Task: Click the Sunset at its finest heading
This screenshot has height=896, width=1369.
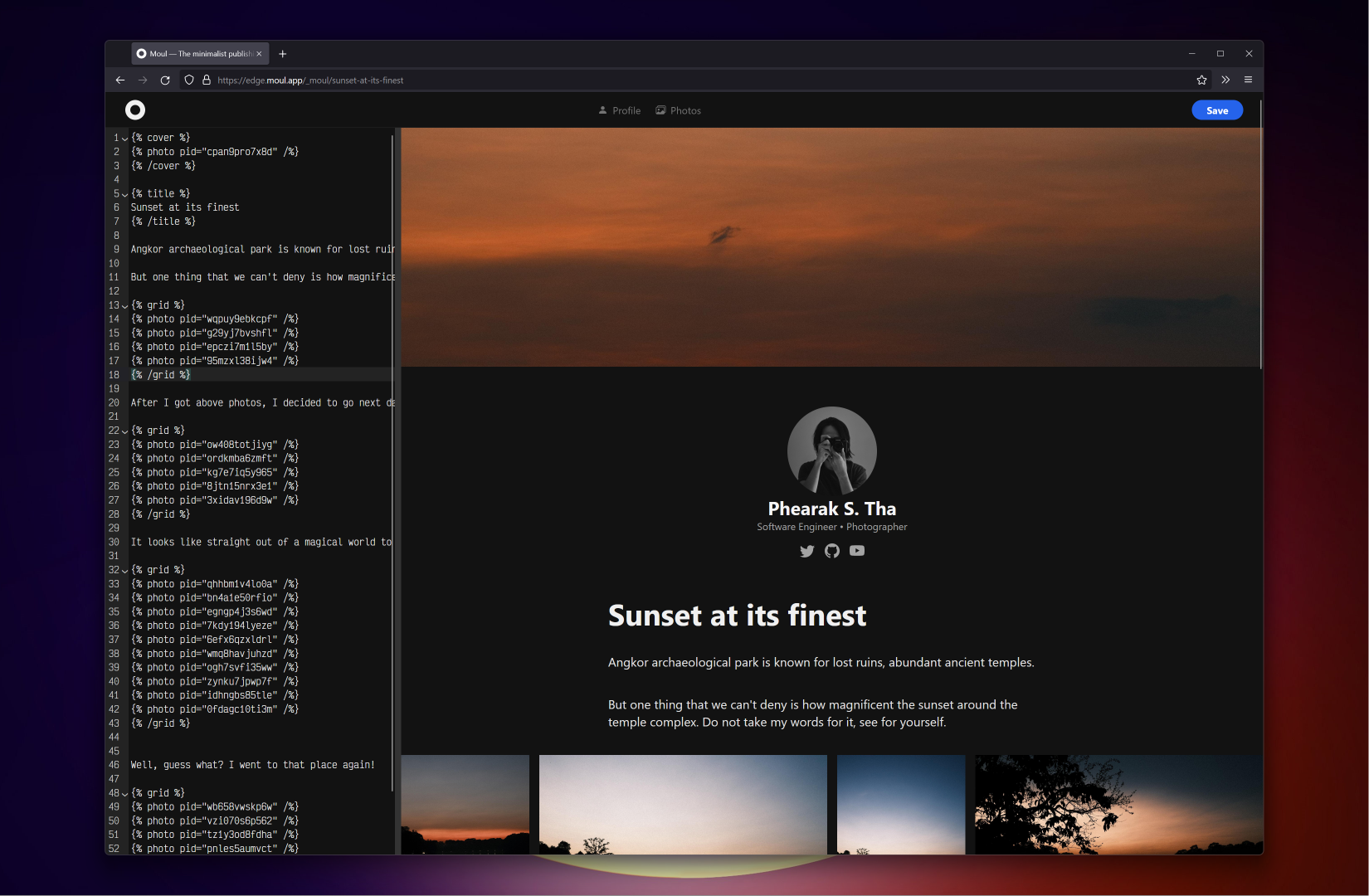Action: click(737, 616)
